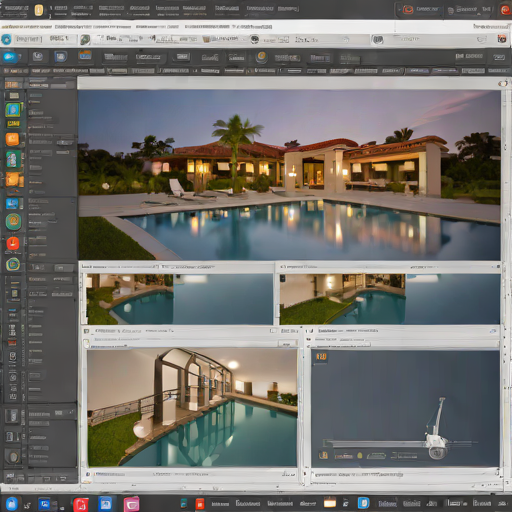Toggle small square icon at main viewport's top-right corner

pyautogui.click(x=502, y=84)
